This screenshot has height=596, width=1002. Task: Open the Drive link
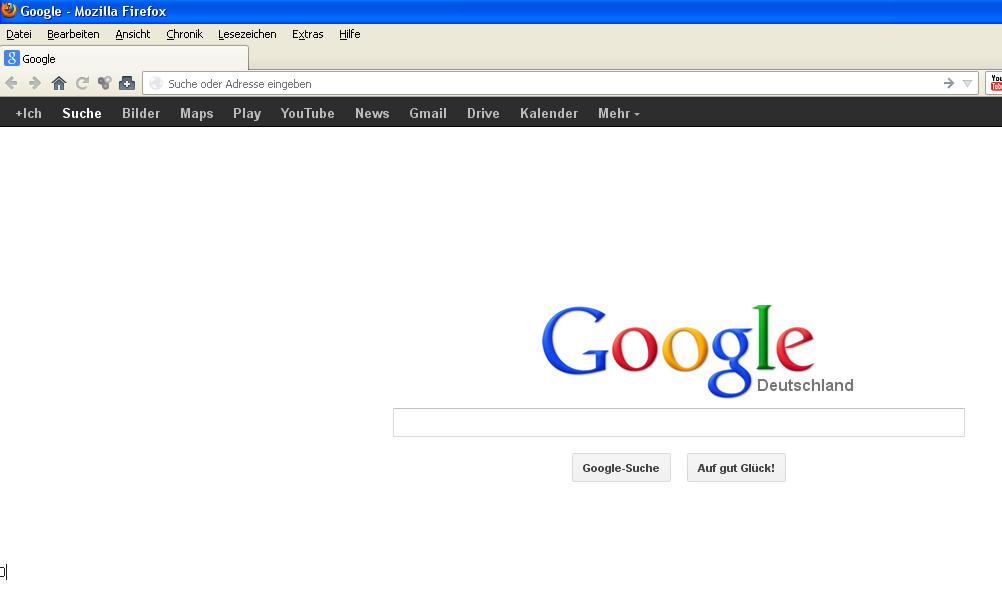point(483,113)
